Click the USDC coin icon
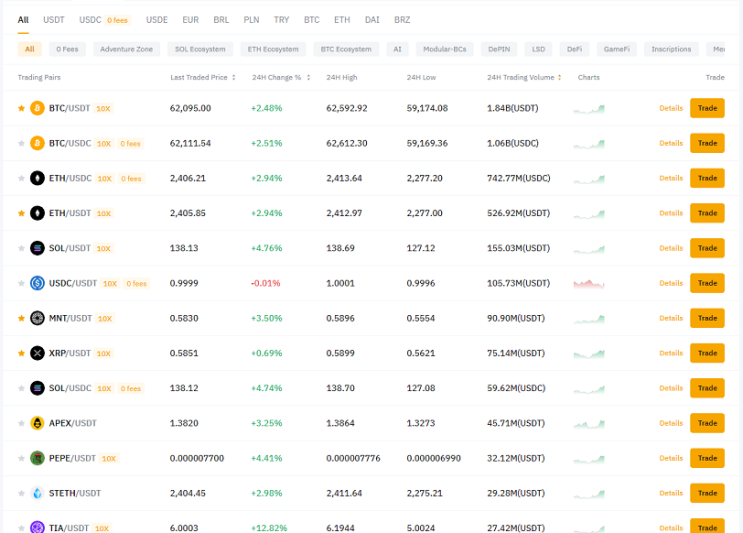The width and height of the screenshot is (743, 533). pos(37,283)
